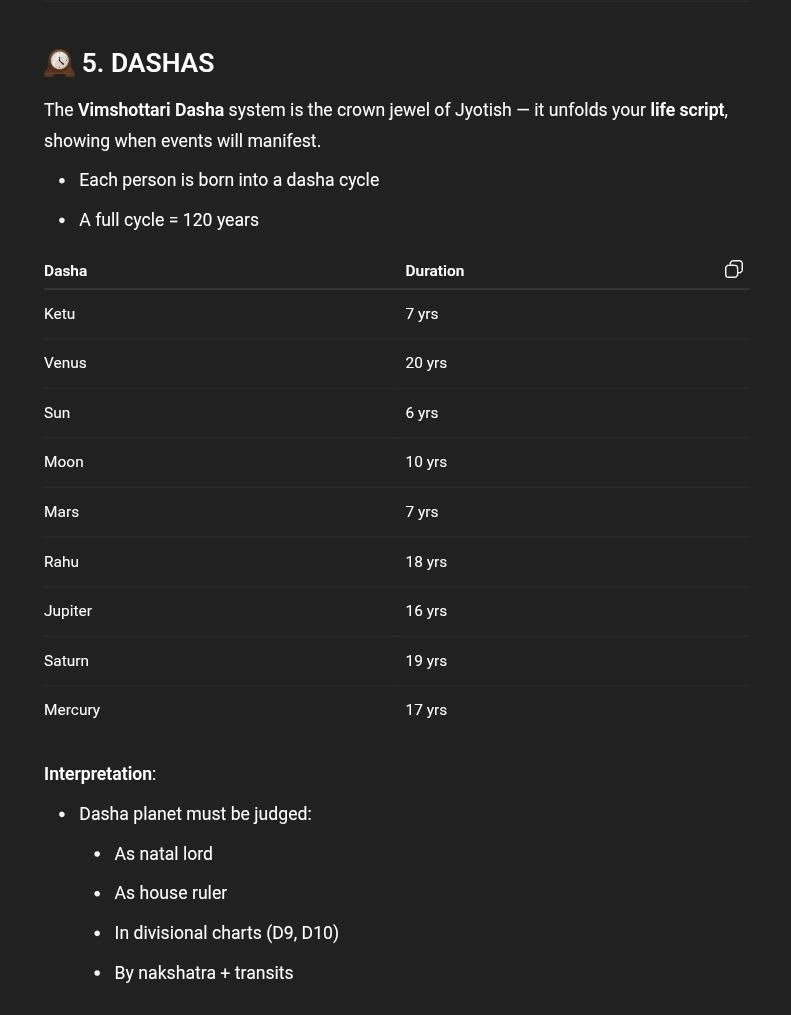Click the 'Moon' dasha cell
The height and width of the screenshot is (1015, 791).
[64, 462]
